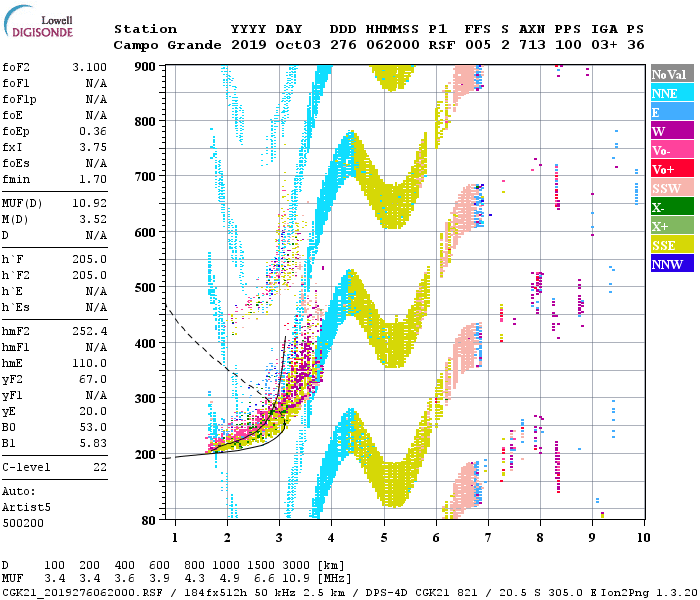Viewport: 700px width, 600px height.
Task: Click the Lowell Digisonde logo
Action: (x=39, y=21)
